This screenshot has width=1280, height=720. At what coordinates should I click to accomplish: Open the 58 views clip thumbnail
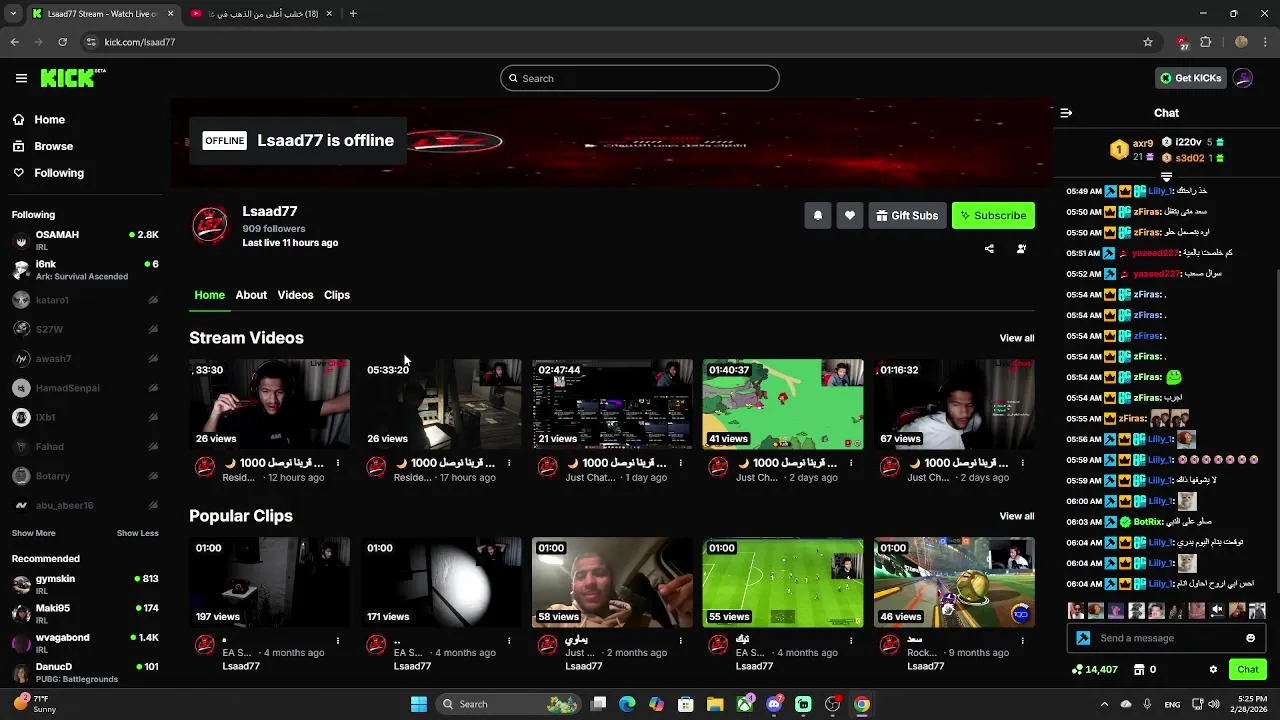612,582
